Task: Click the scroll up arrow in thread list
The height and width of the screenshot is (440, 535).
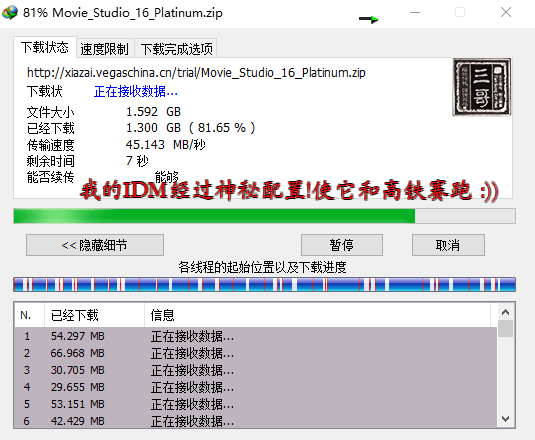Action: [x=506, y=312]
